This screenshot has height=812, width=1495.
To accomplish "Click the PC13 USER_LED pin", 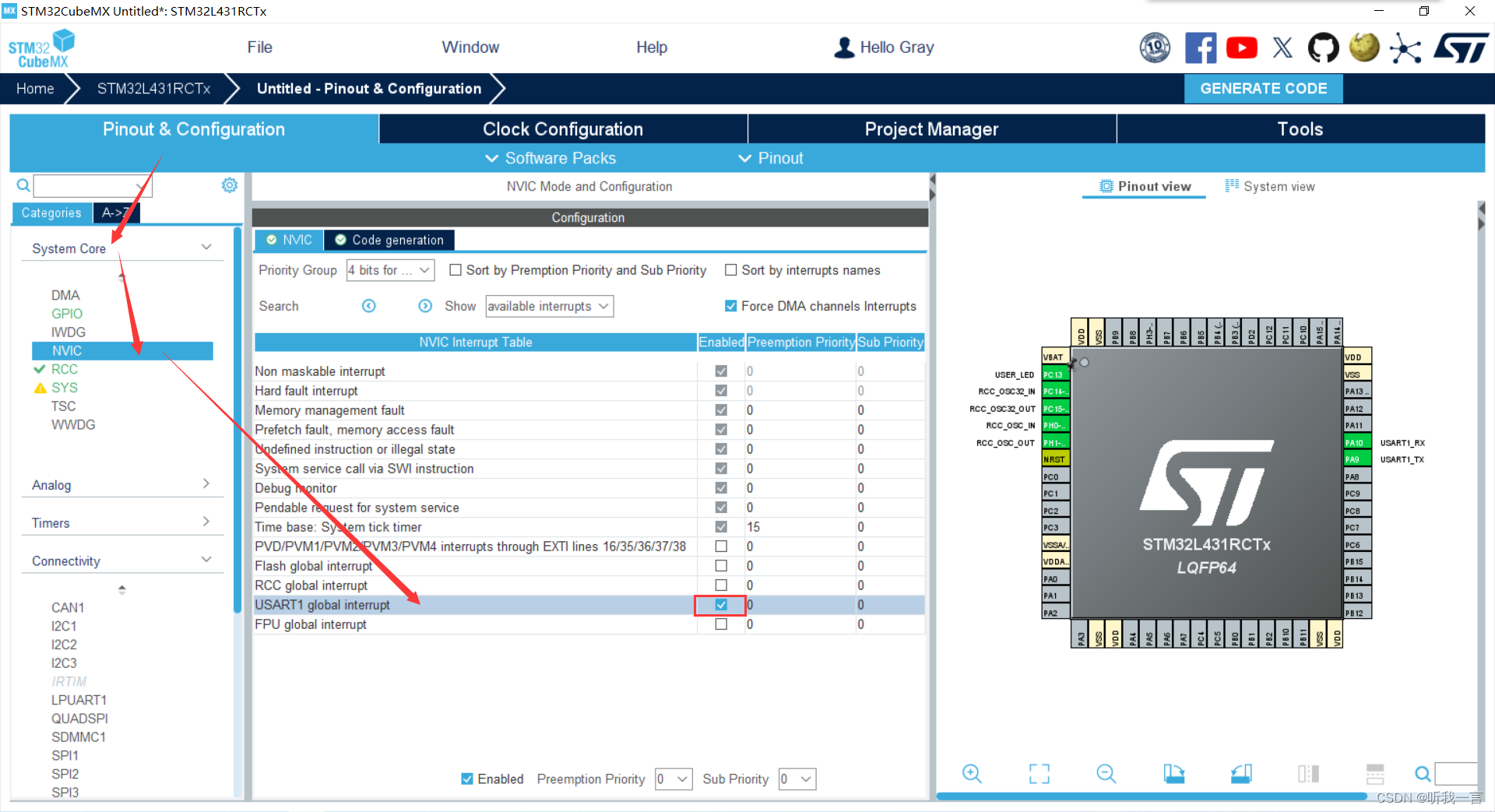I will coord(1056,374).
